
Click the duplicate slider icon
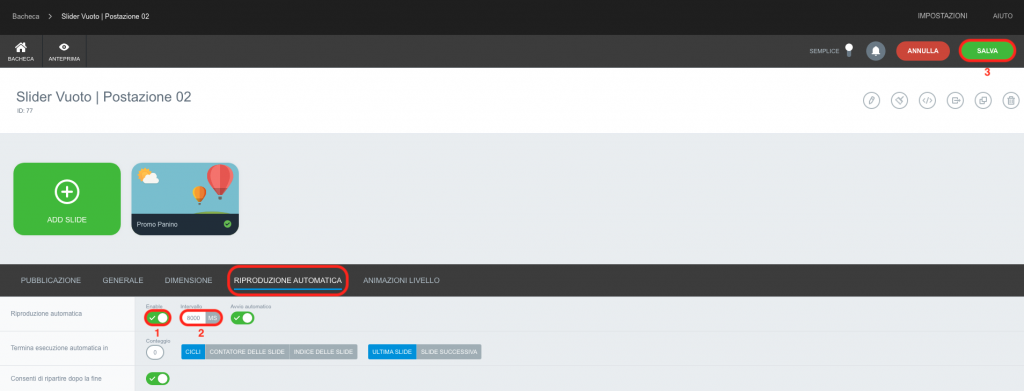[x=983, y=101]
